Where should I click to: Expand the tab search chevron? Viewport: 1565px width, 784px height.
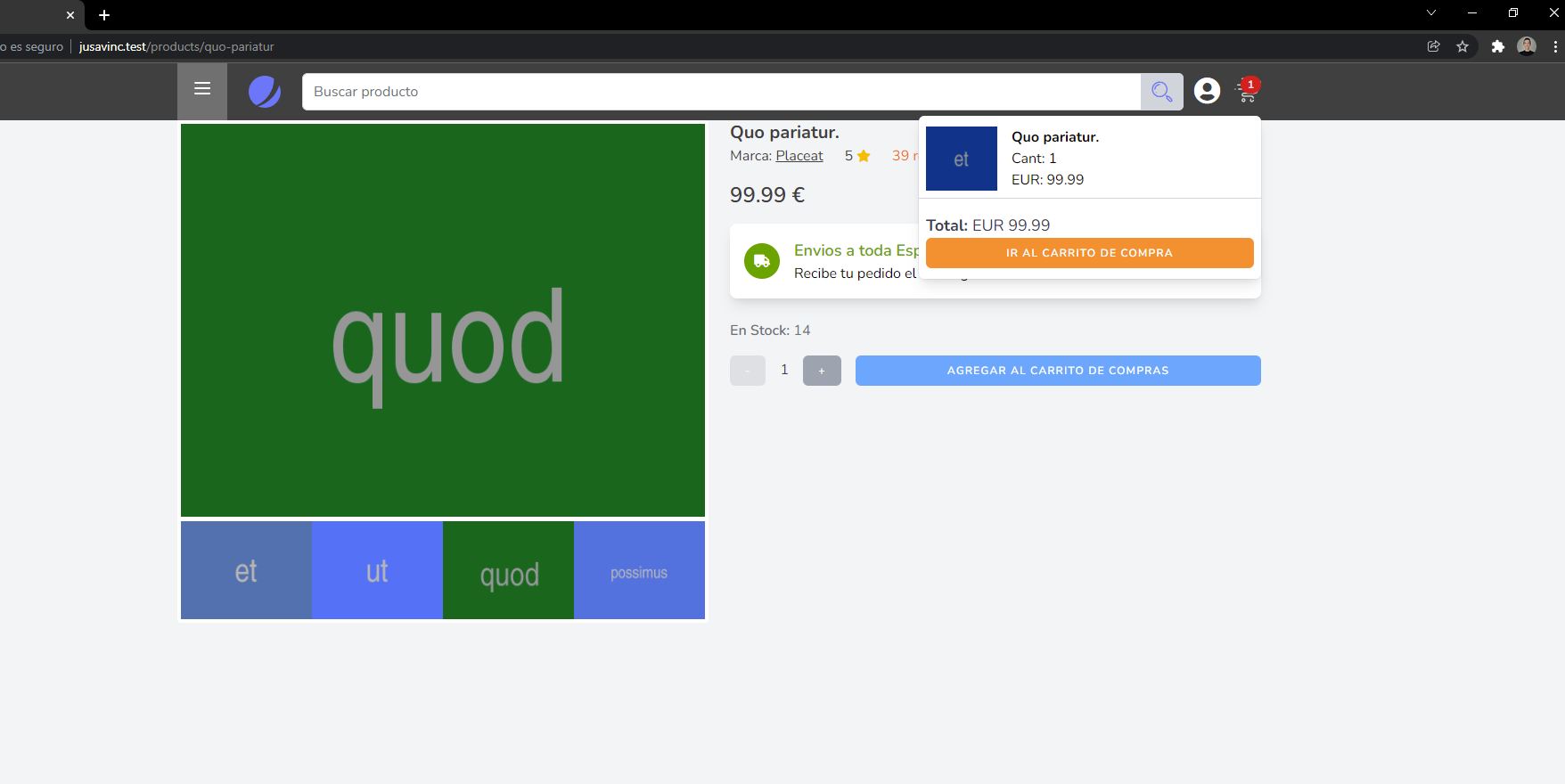(x=1431, y=13)
